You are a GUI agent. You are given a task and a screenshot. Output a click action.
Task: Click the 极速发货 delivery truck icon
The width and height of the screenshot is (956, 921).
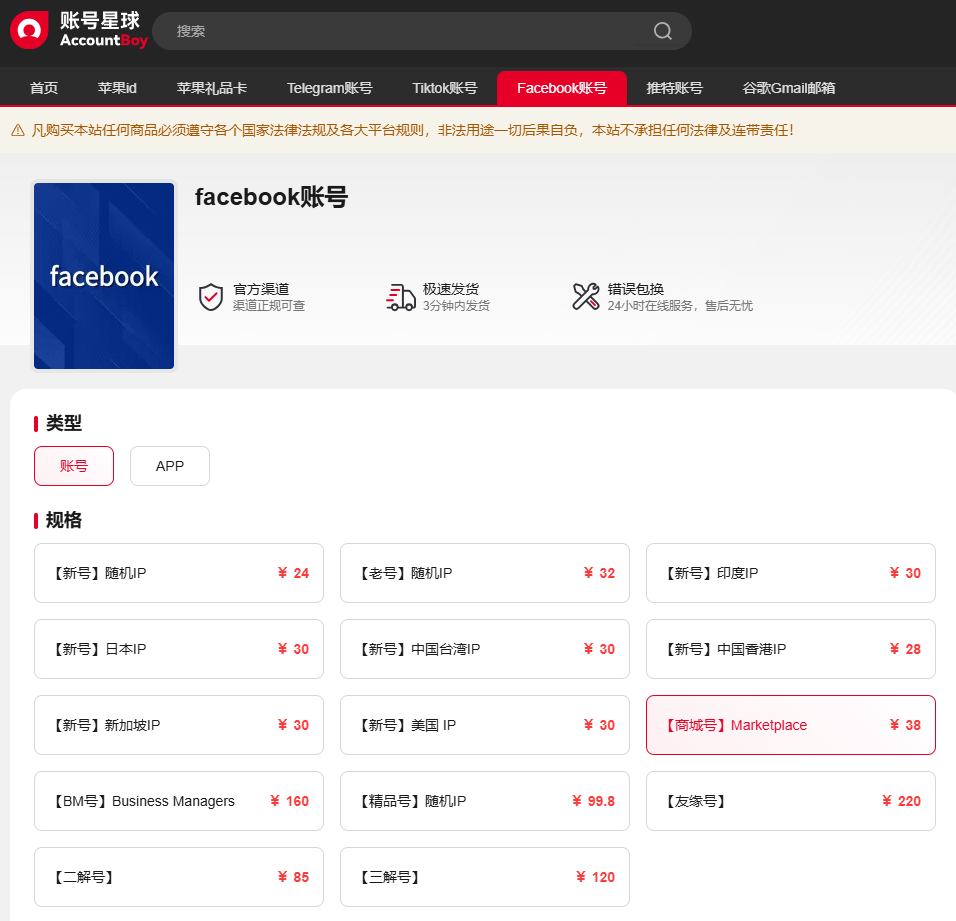(399, 296)
